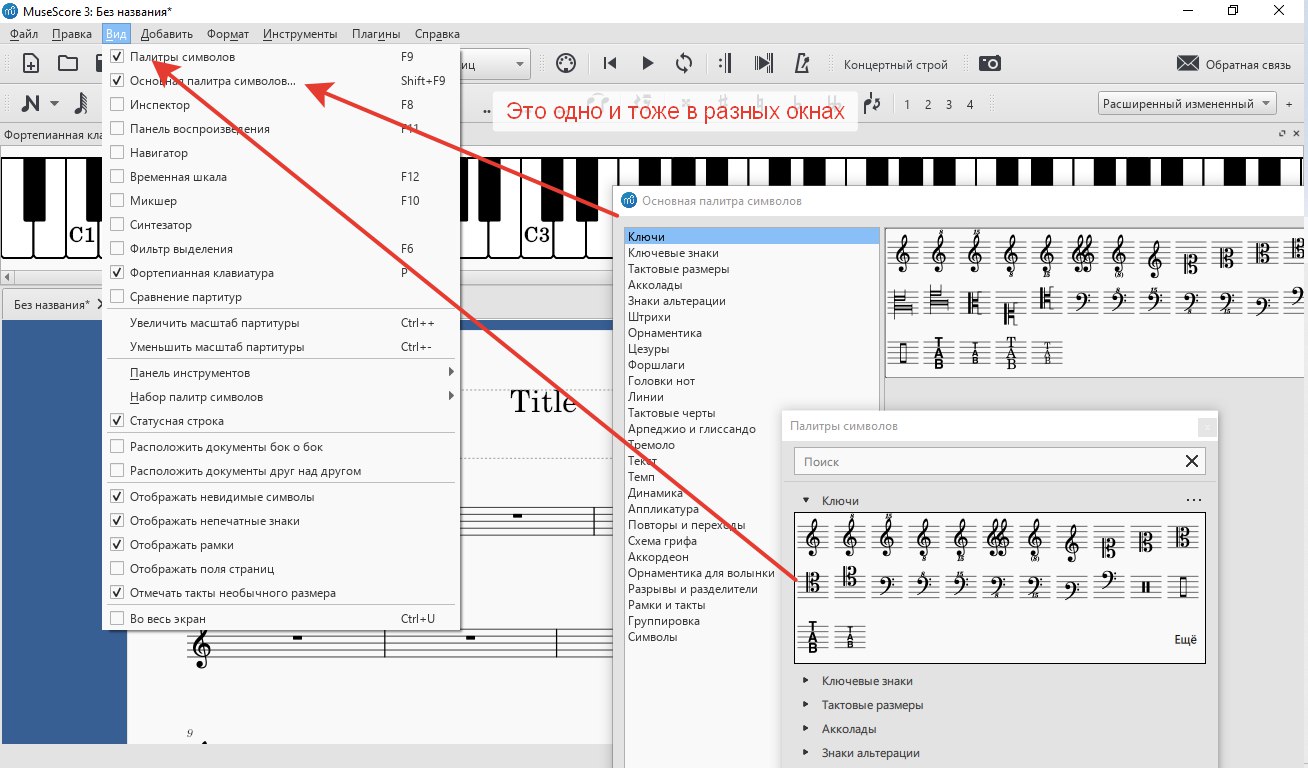
Task: Click the camera image capture icon
Action: pos(990,63)
